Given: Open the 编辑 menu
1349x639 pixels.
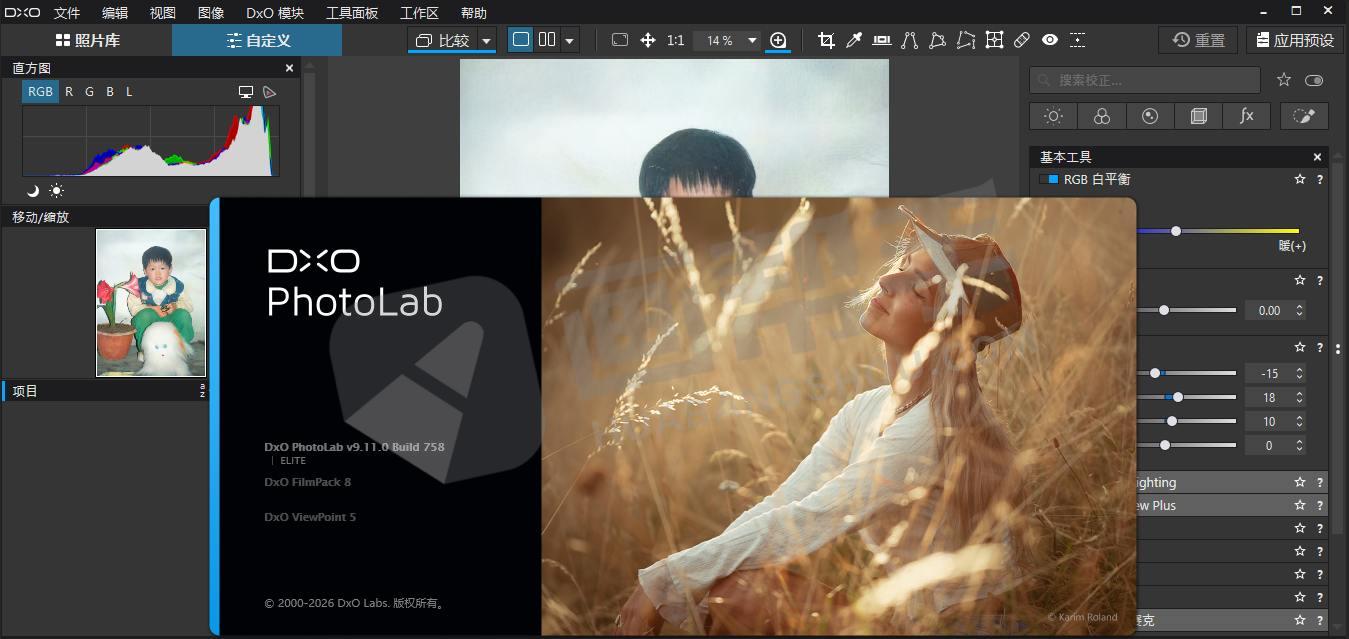Looking at the screenshot, I should click(x=115, y=13).
